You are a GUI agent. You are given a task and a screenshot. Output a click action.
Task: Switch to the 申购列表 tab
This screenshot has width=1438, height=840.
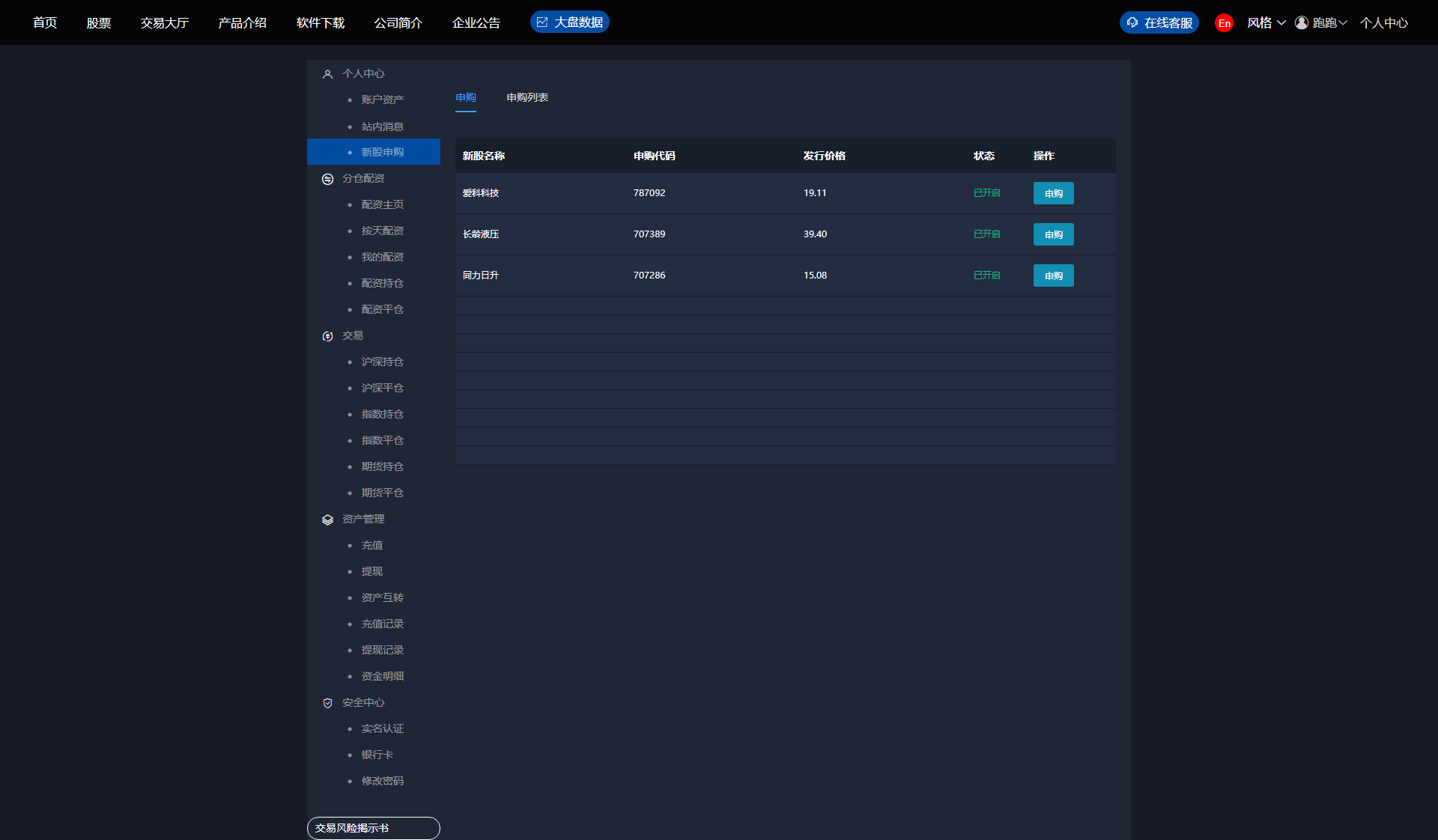527,97
